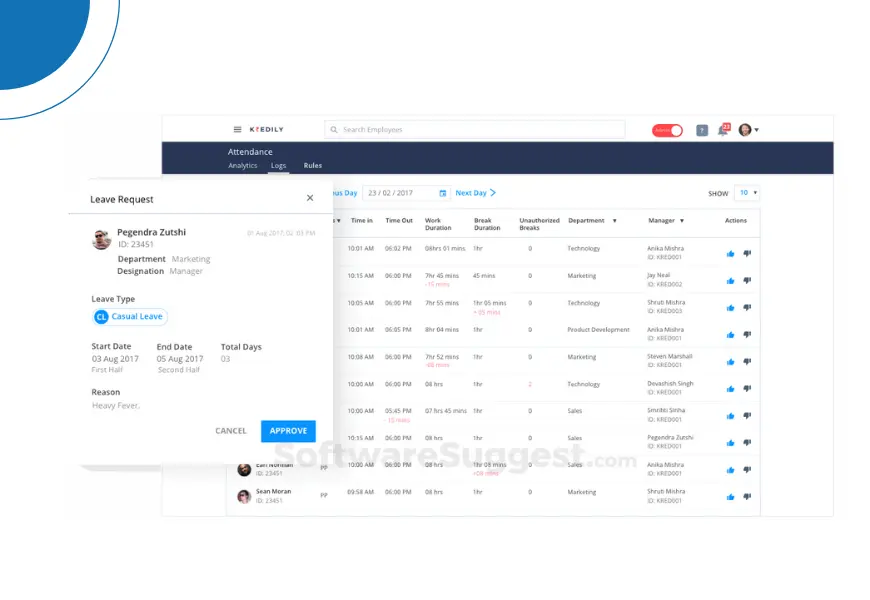The image size is (870, 600).
Task: Click the '09:58 AM' time-in cell
Action: [361, 492]
